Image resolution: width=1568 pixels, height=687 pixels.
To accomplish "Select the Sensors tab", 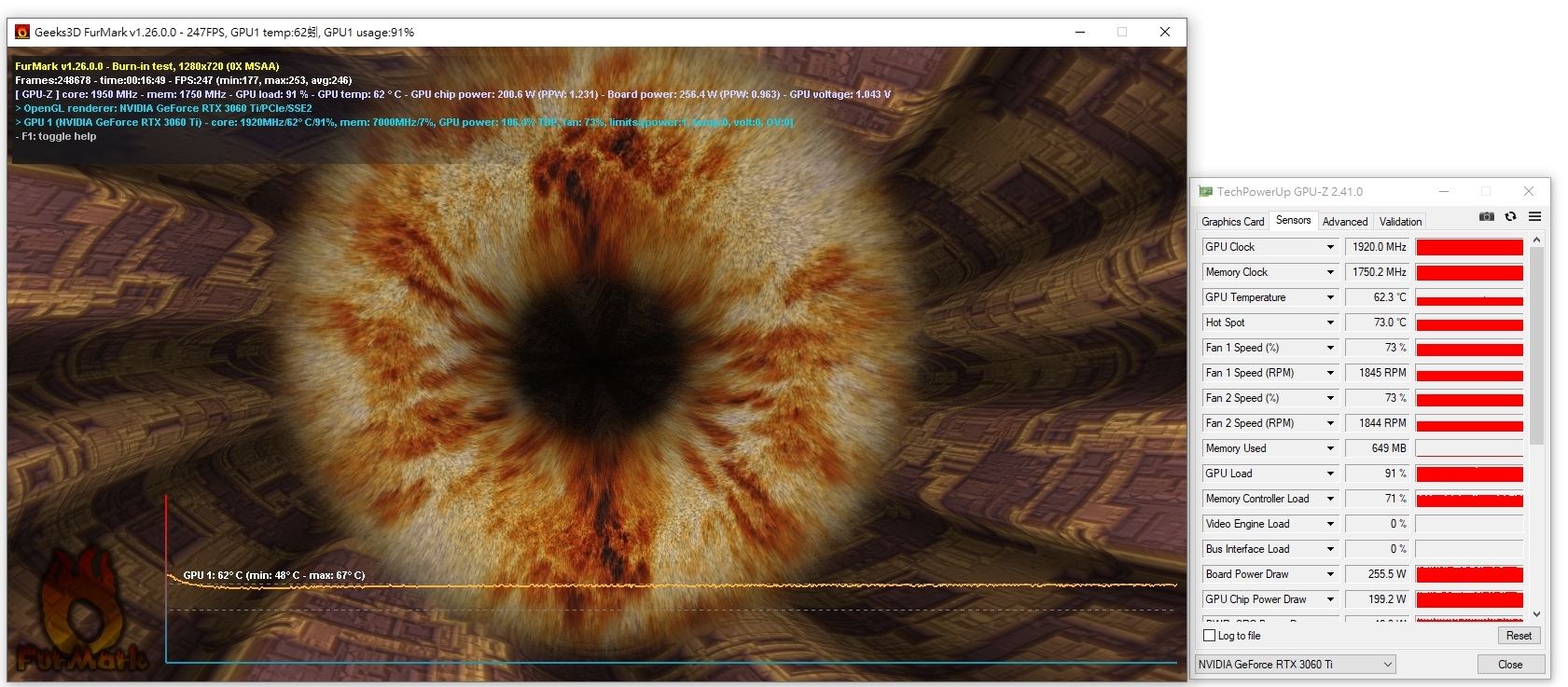I will (x=1293, y=220).
